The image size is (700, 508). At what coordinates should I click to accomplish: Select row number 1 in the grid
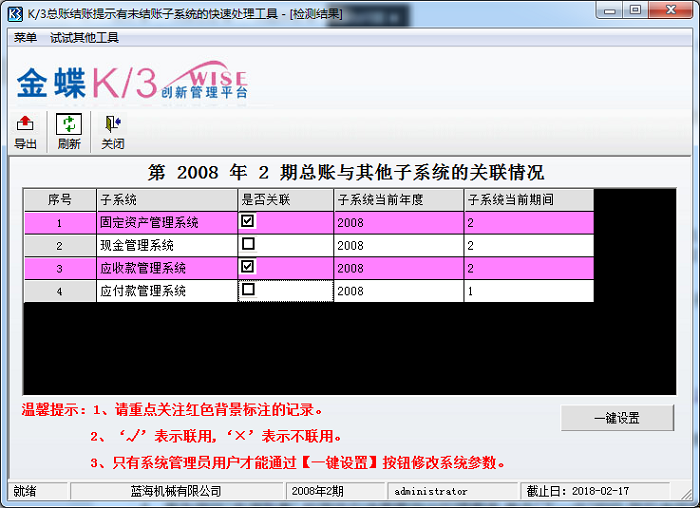point(59,222)
